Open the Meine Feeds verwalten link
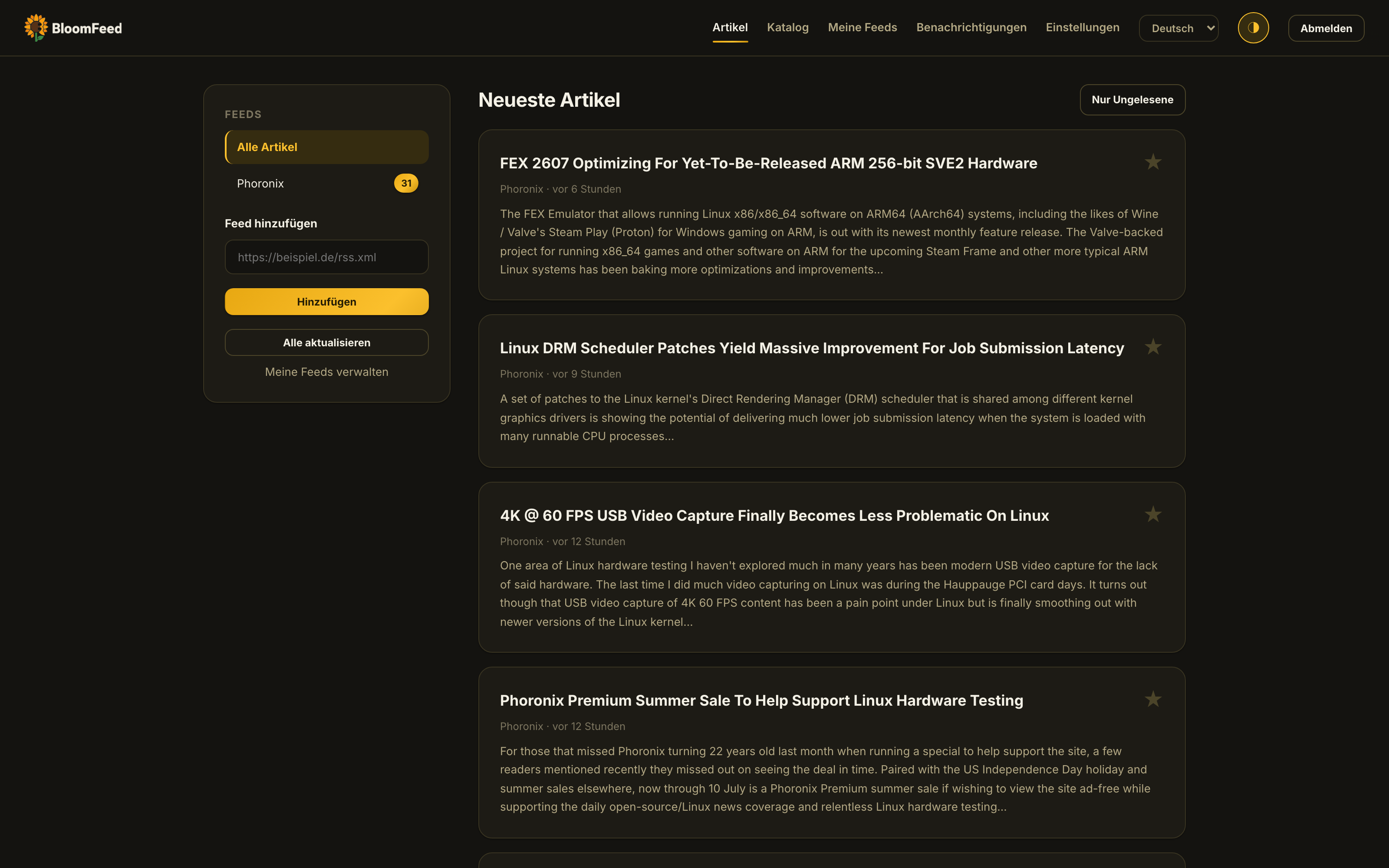The width and height of the screenshot is (1389, 868). click(x=326, y=372)
